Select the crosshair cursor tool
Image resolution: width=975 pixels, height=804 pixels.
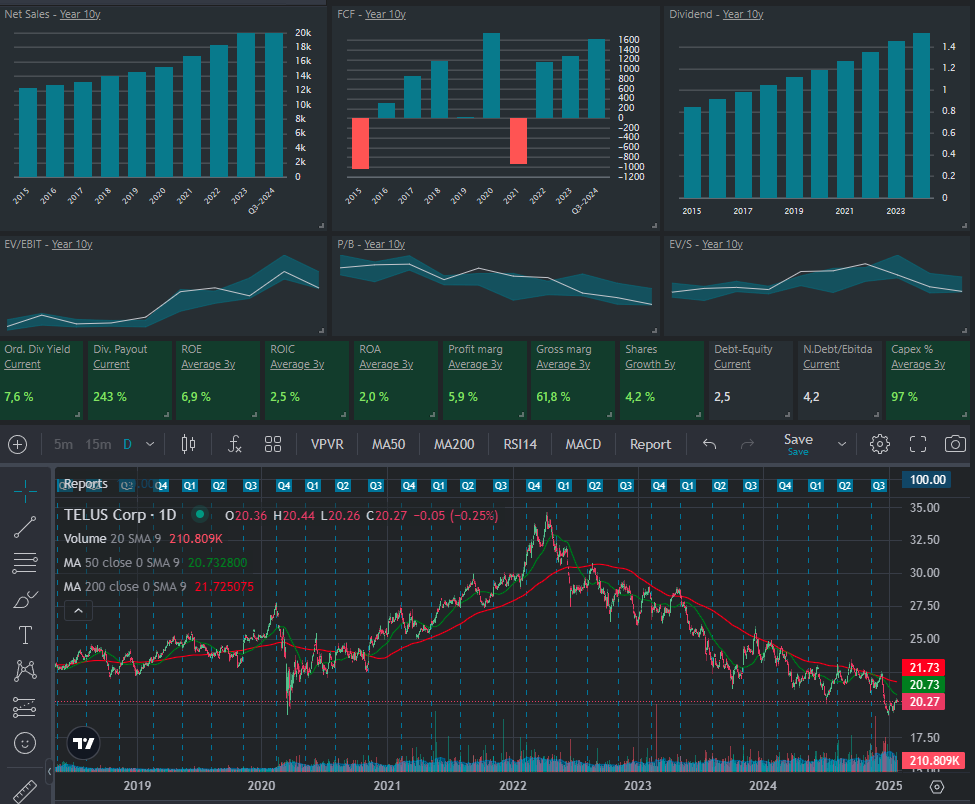pyautogui.click(x=25, y=488)
